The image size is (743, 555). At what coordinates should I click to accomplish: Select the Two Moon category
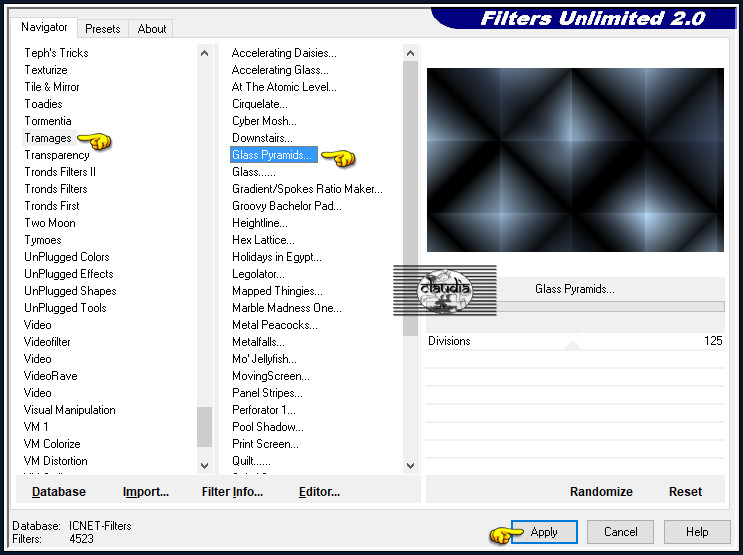coord(50,223)
